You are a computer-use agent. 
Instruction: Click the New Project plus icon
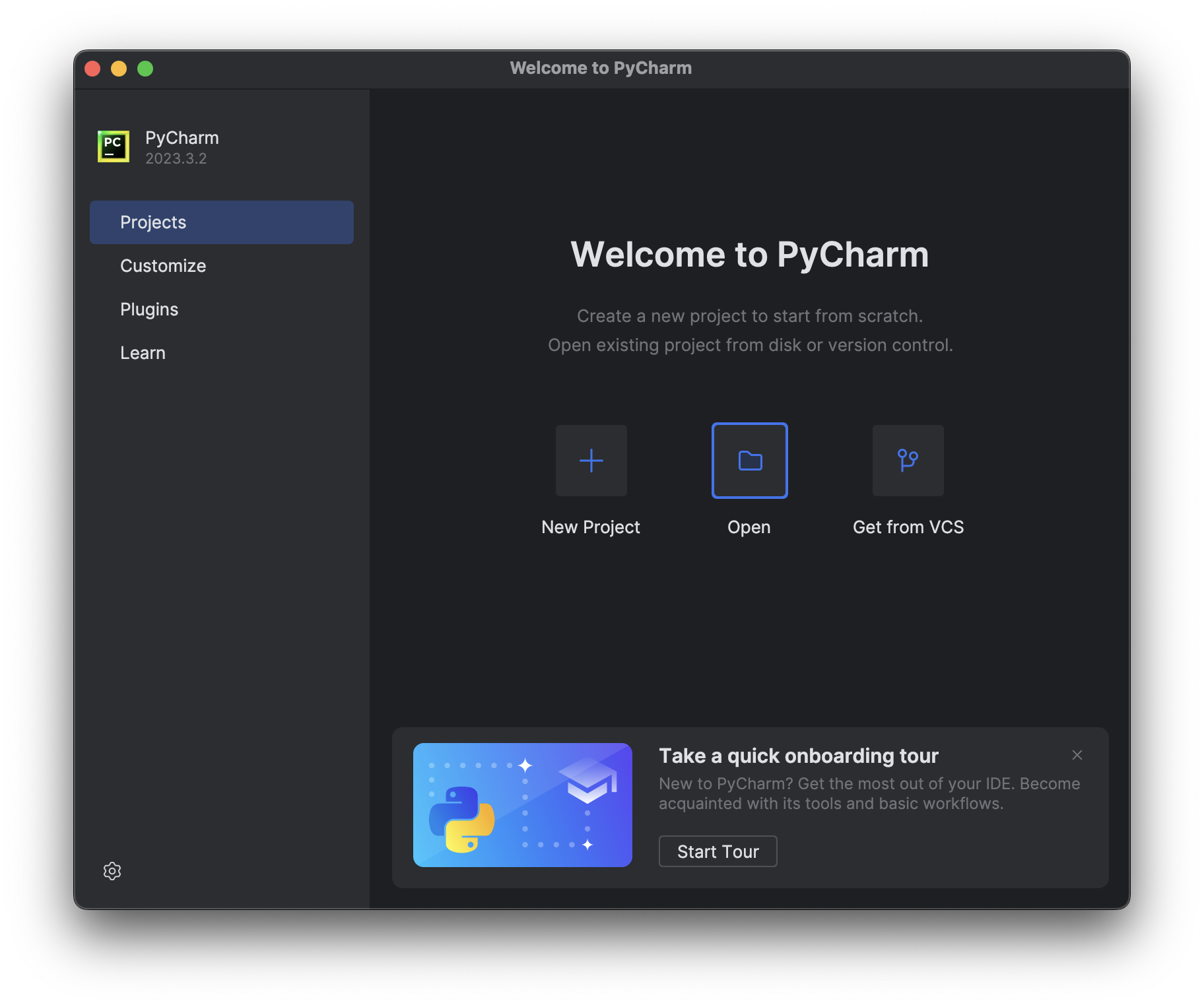(x=591, y=461)
